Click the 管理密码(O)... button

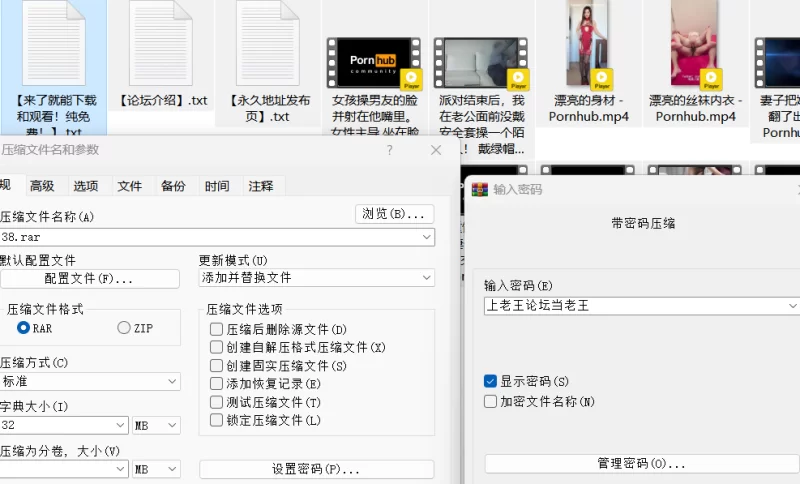coord(642,464)
